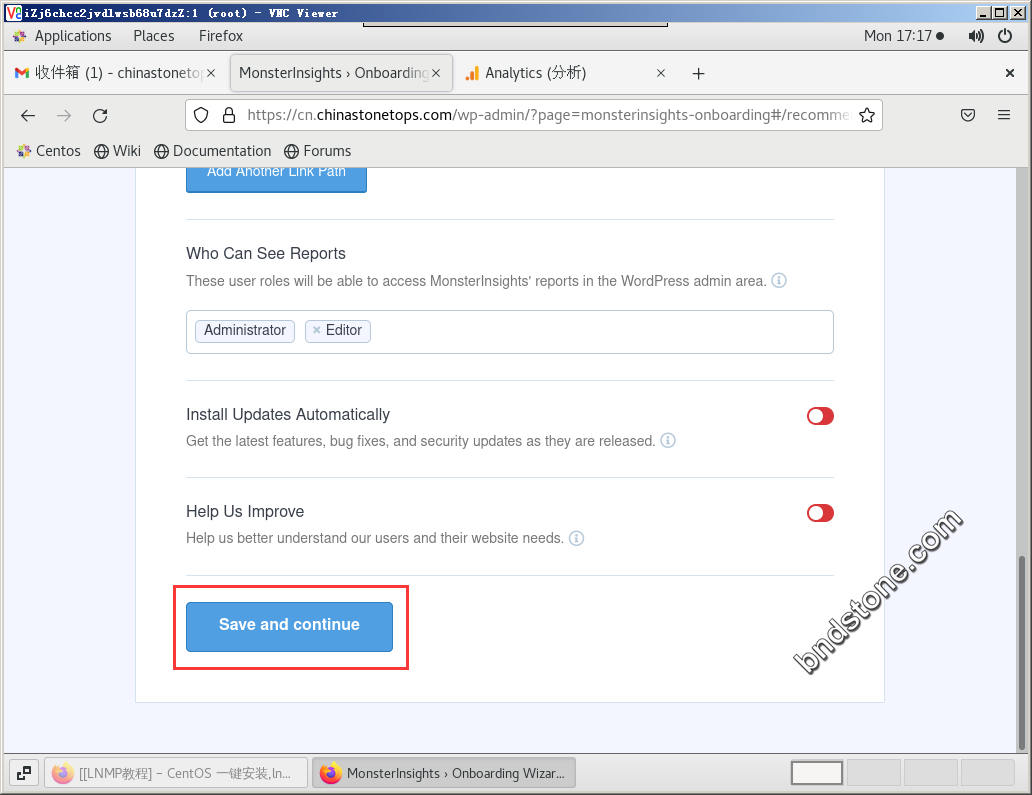
Task: Click Save and continue button
Action: pyautogui.click(x=290, y=627)
